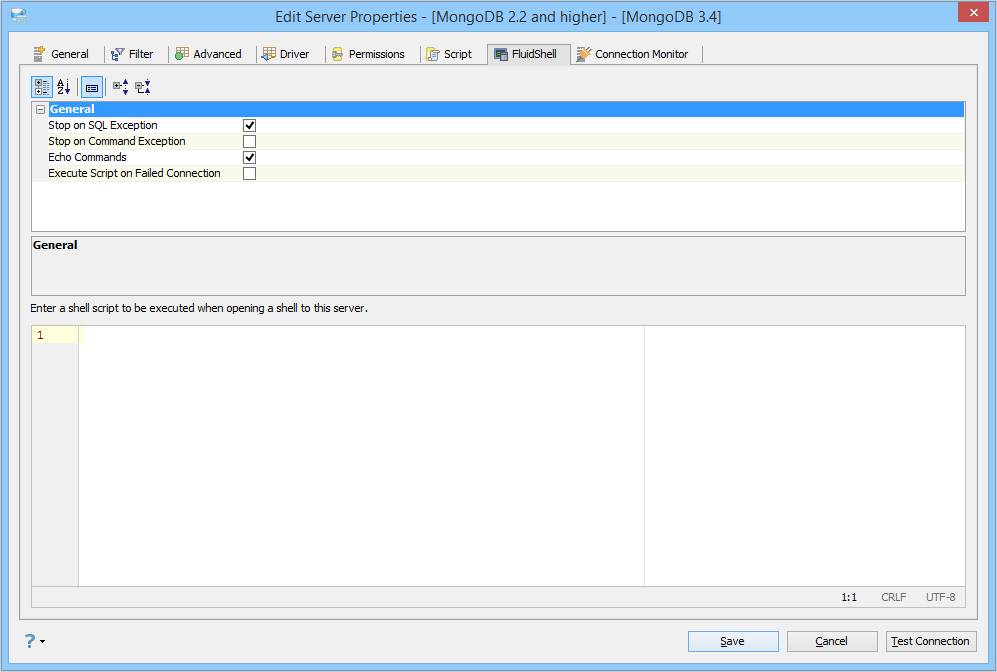Click the 1:1 cursor position indicator
The image size is (997, 672).
pos(849,597)
